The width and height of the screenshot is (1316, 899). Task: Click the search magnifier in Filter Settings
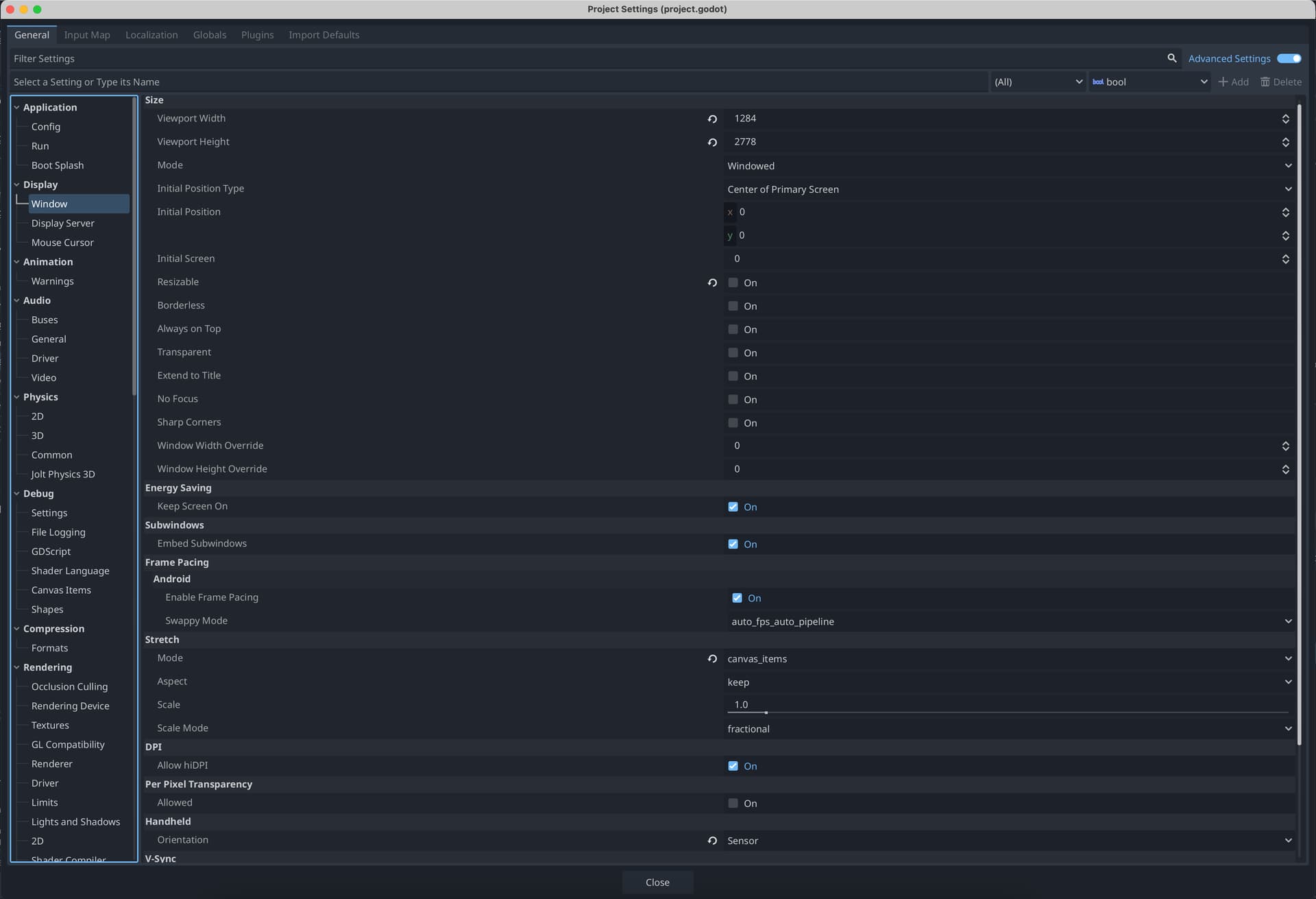(x=1171, y=58)
